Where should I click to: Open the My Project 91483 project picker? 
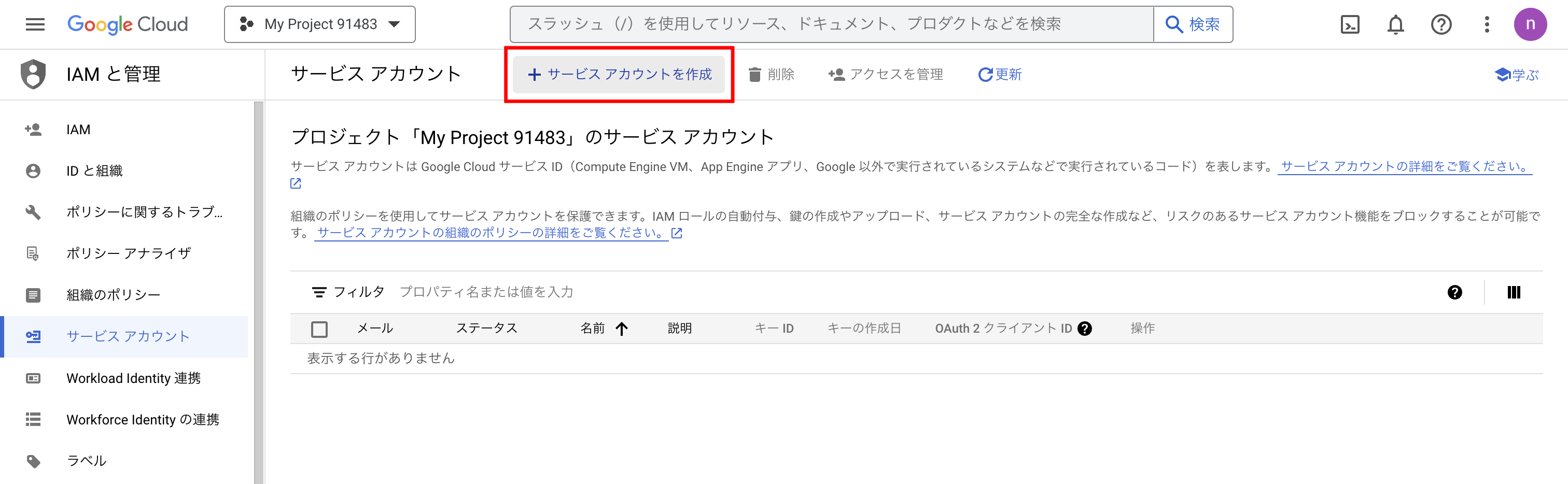319,24
